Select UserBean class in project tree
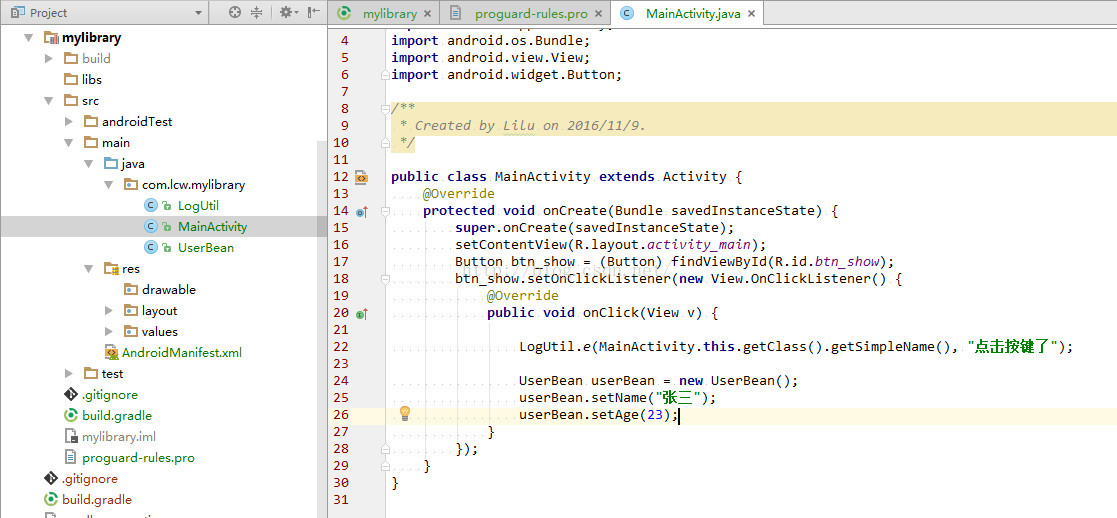This screenshot has height=518, width=1117. 205,248
